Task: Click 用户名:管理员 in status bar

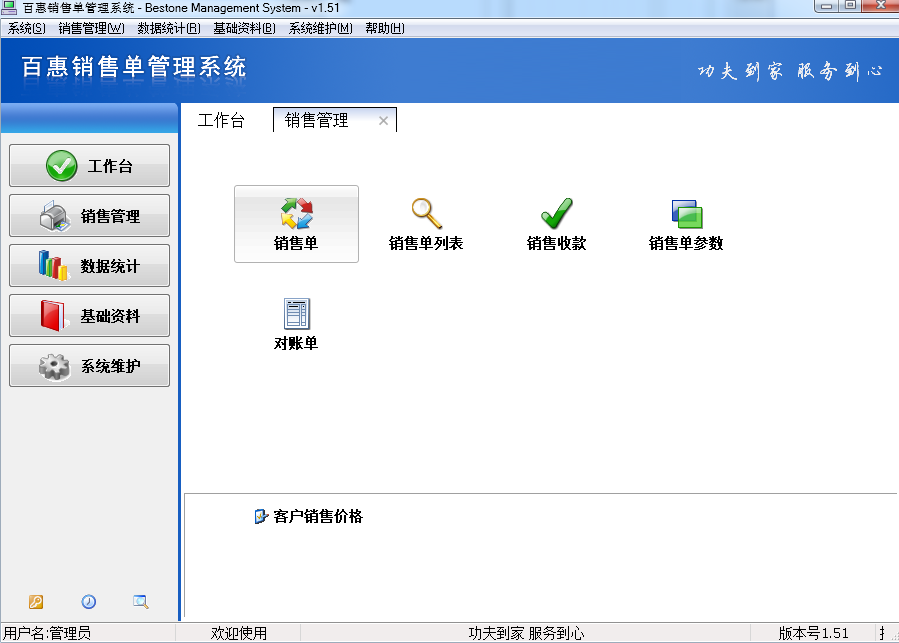Action: pos(47,633)
